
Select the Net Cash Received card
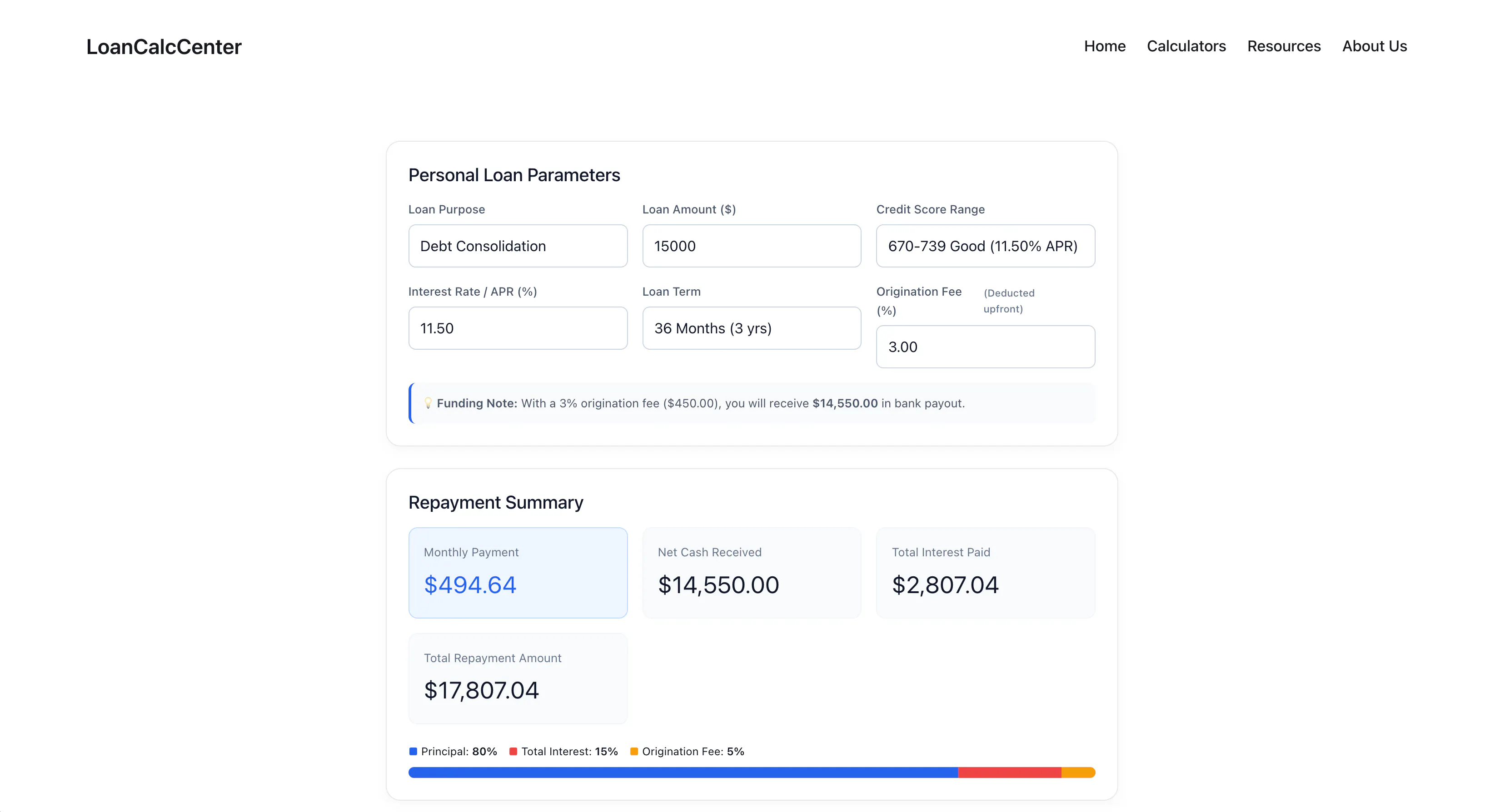click(x=751, y=573)
